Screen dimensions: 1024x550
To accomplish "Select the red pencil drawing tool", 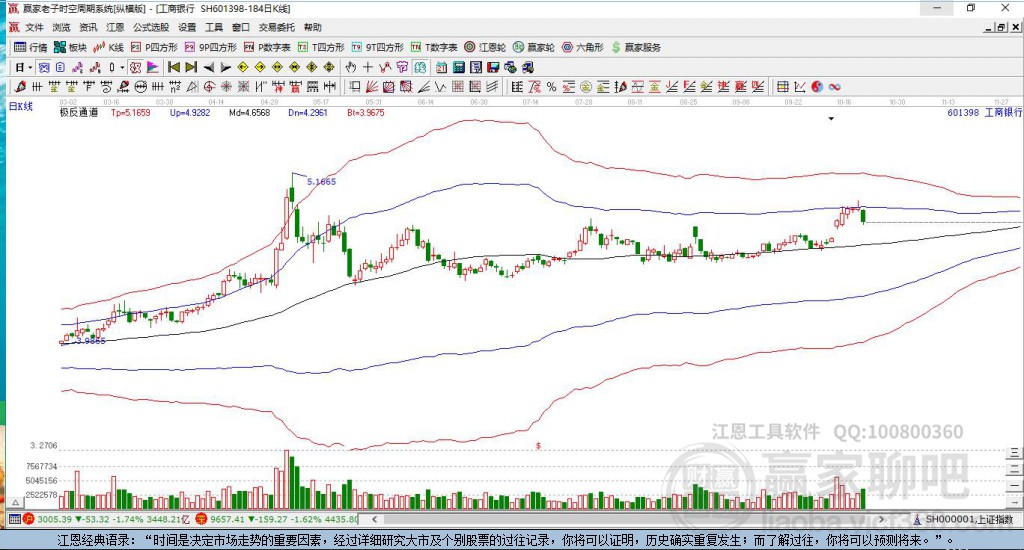I will 20,87.
